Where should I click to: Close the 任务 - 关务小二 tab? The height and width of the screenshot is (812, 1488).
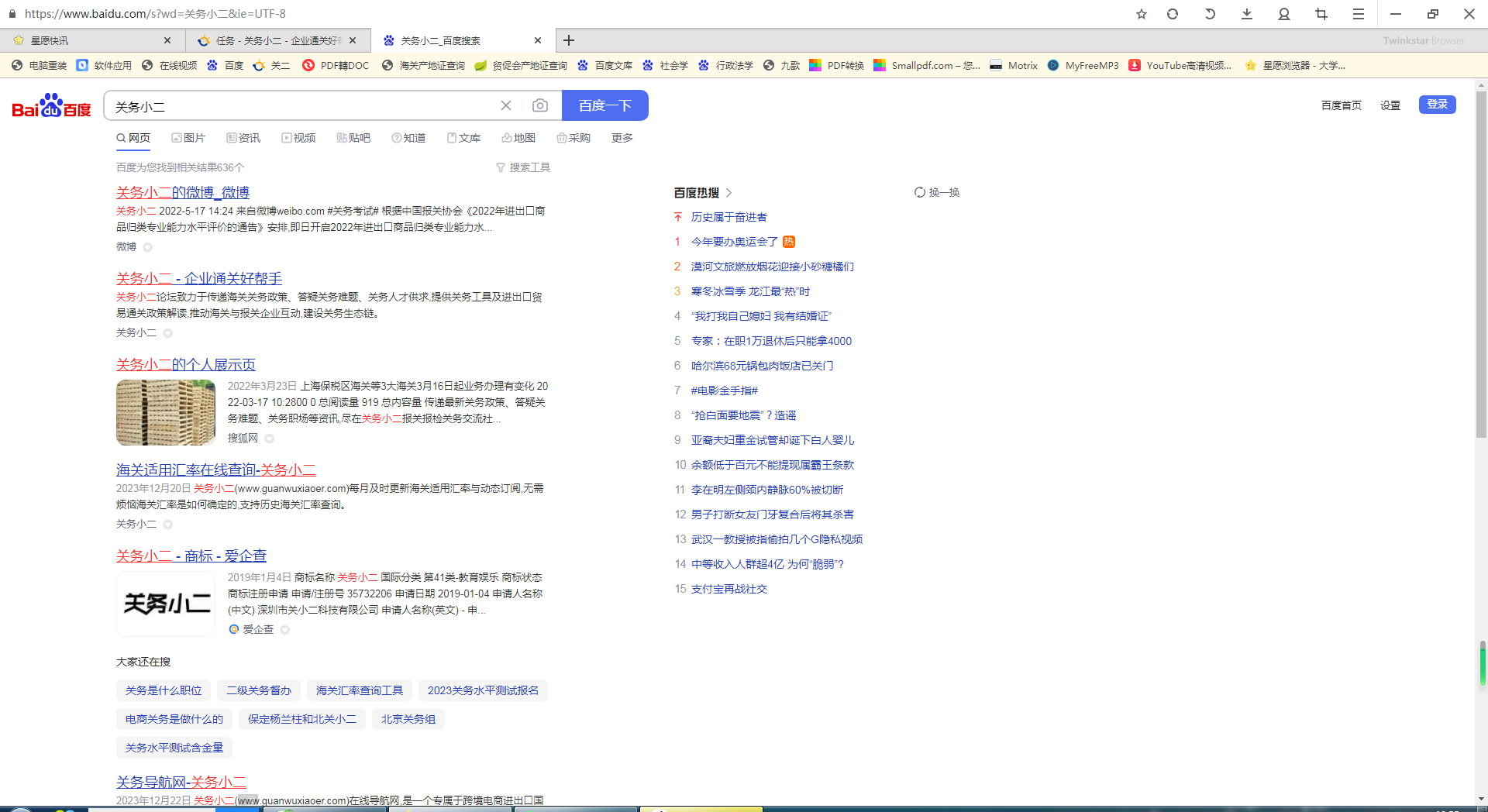coord(353,40)
